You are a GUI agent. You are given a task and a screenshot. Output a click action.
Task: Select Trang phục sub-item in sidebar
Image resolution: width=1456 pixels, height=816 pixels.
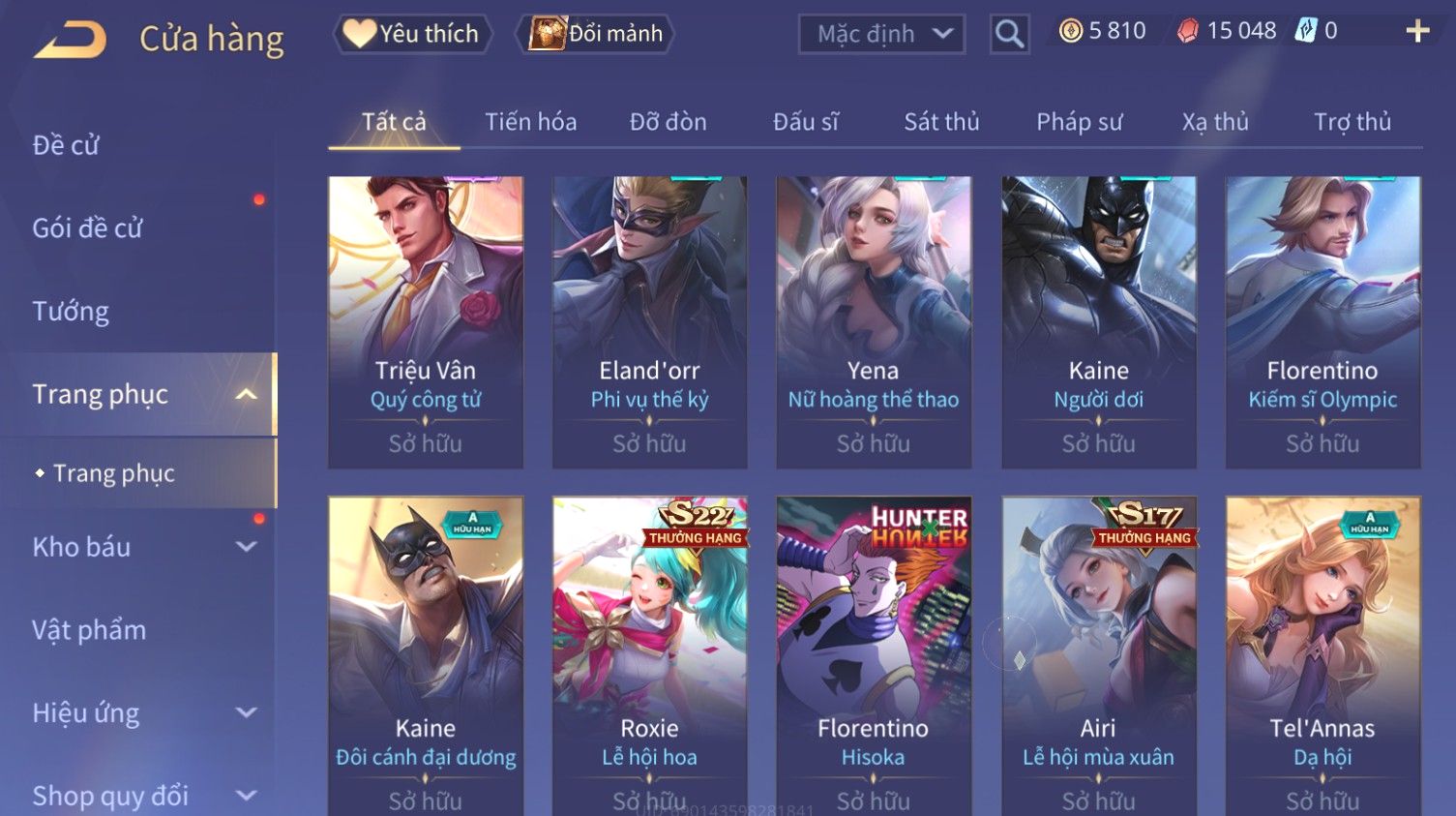click(x=114, y=473)
